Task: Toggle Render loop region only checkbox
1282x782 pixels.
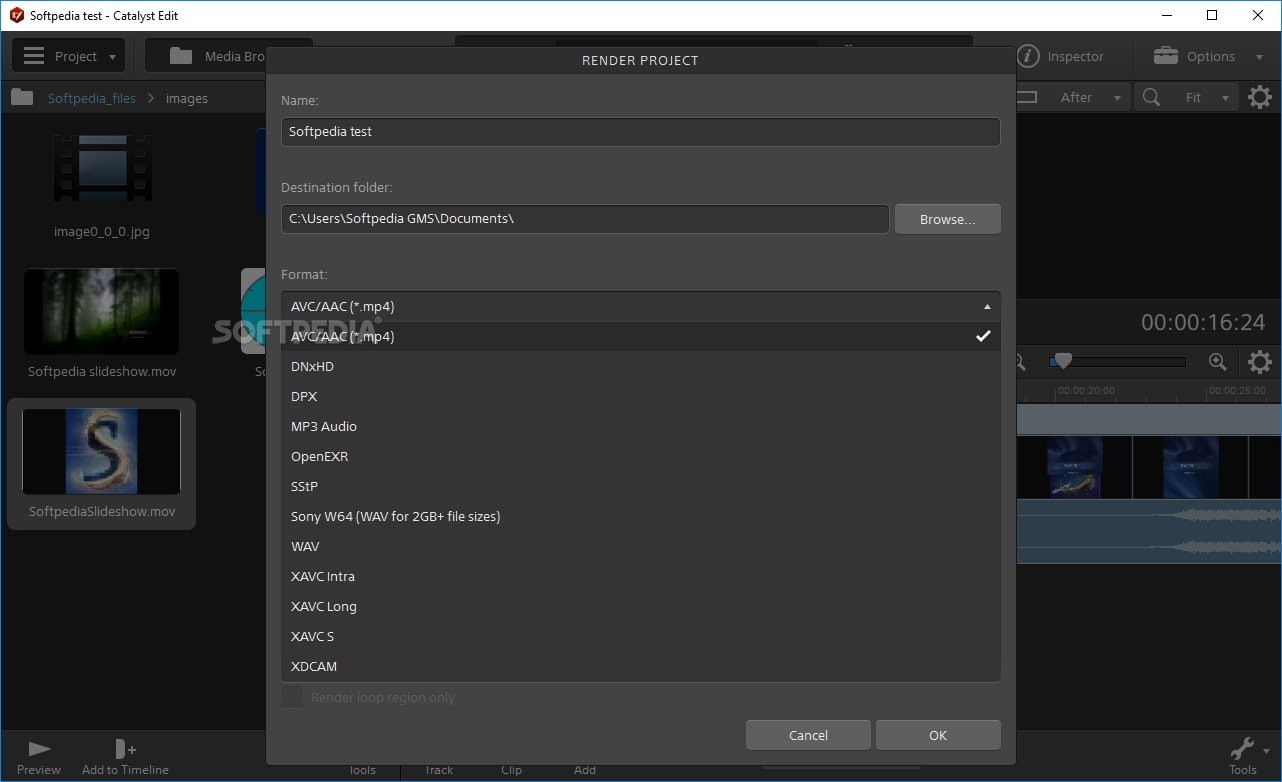Action: (292, 697)
